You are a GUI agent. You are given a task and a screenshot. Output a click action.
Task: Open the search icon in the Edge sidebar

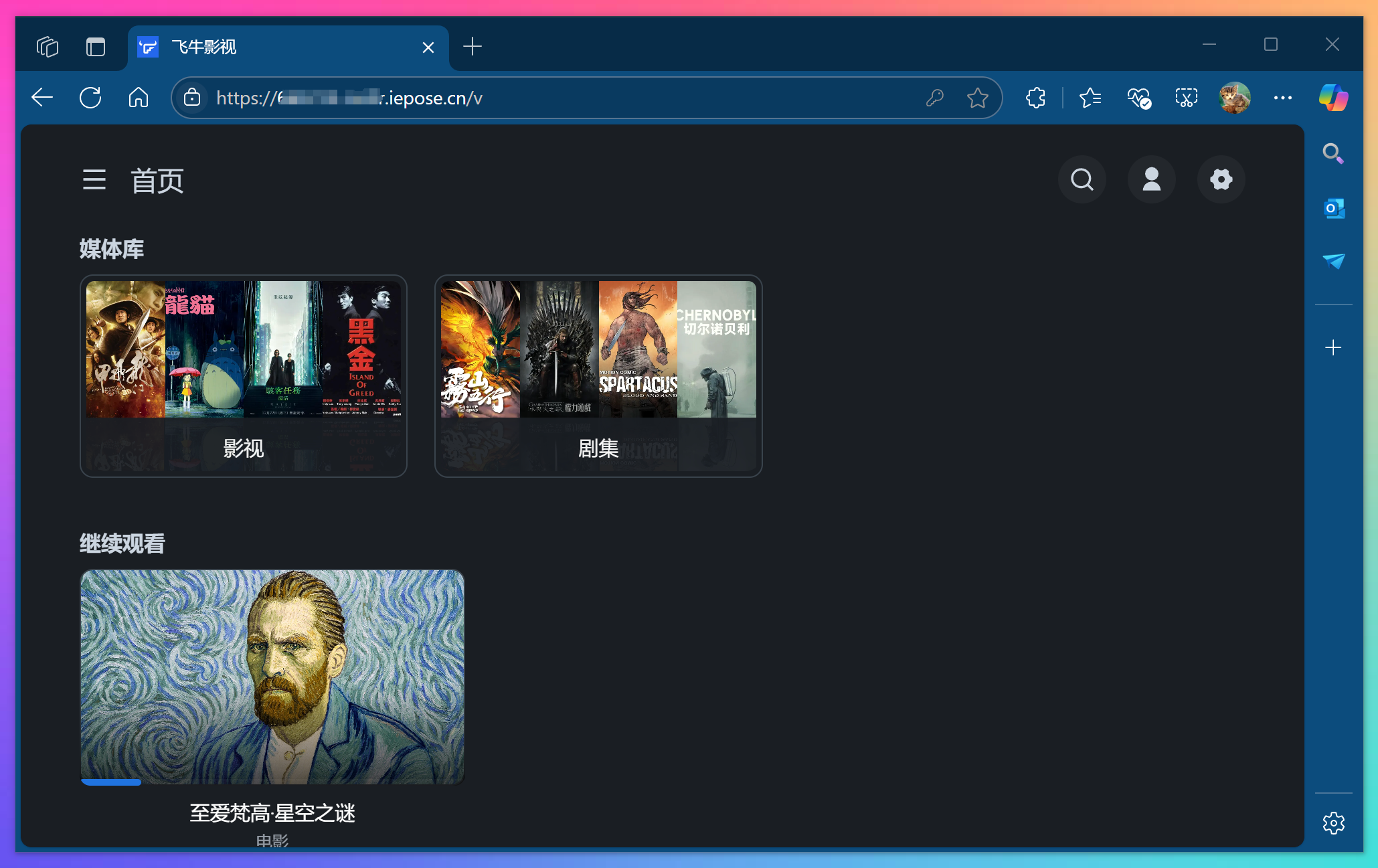1333,153
